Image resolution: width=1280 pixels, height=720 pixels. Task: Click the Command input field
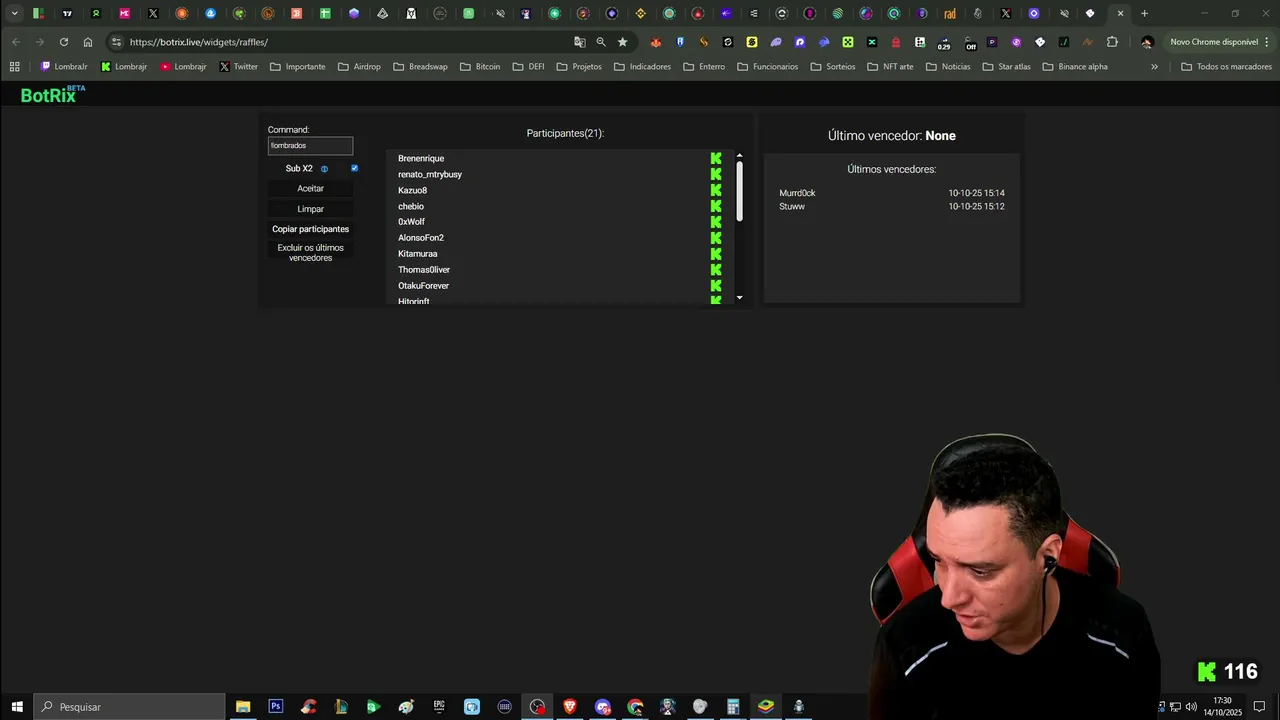[310, 146]
